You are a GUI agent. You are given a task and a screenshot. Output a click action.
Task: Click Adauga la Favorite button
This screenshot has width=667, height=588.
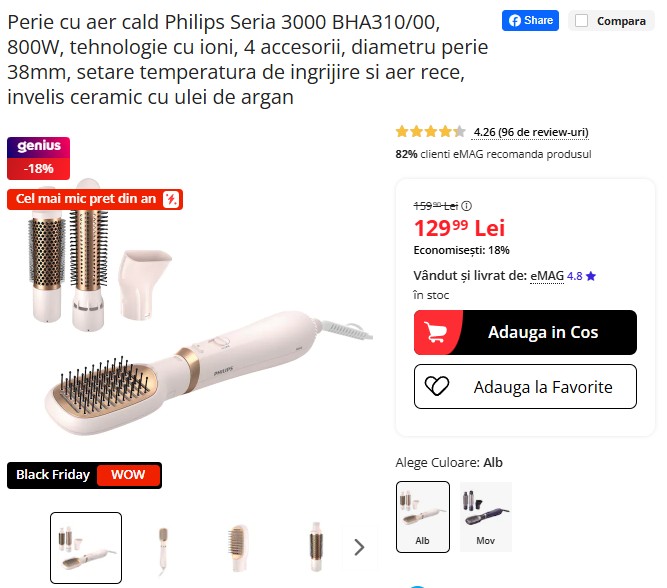(x=525, y=386)
